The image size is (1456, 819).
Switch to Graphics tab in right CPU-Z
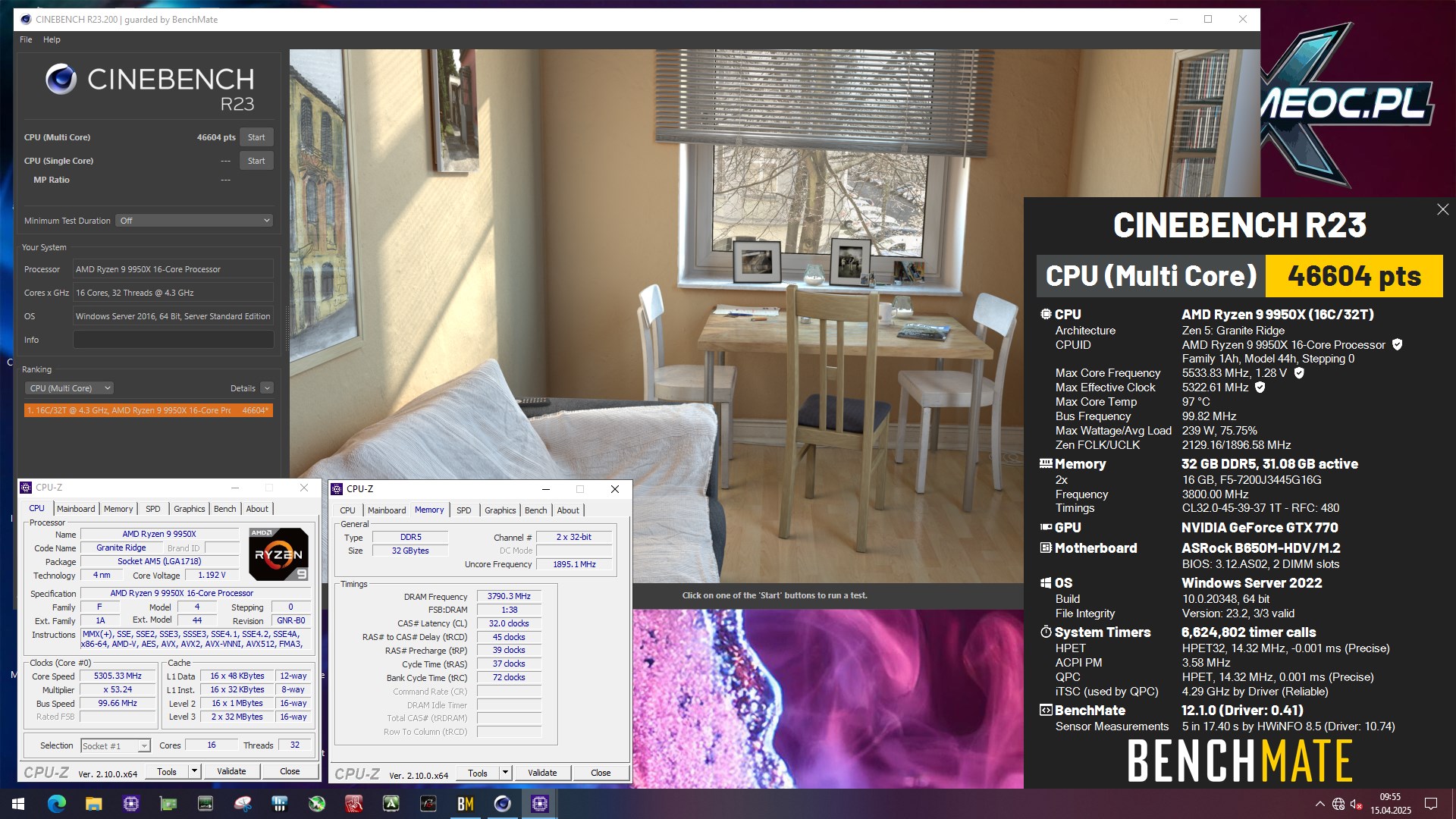[x=500, y=510]
